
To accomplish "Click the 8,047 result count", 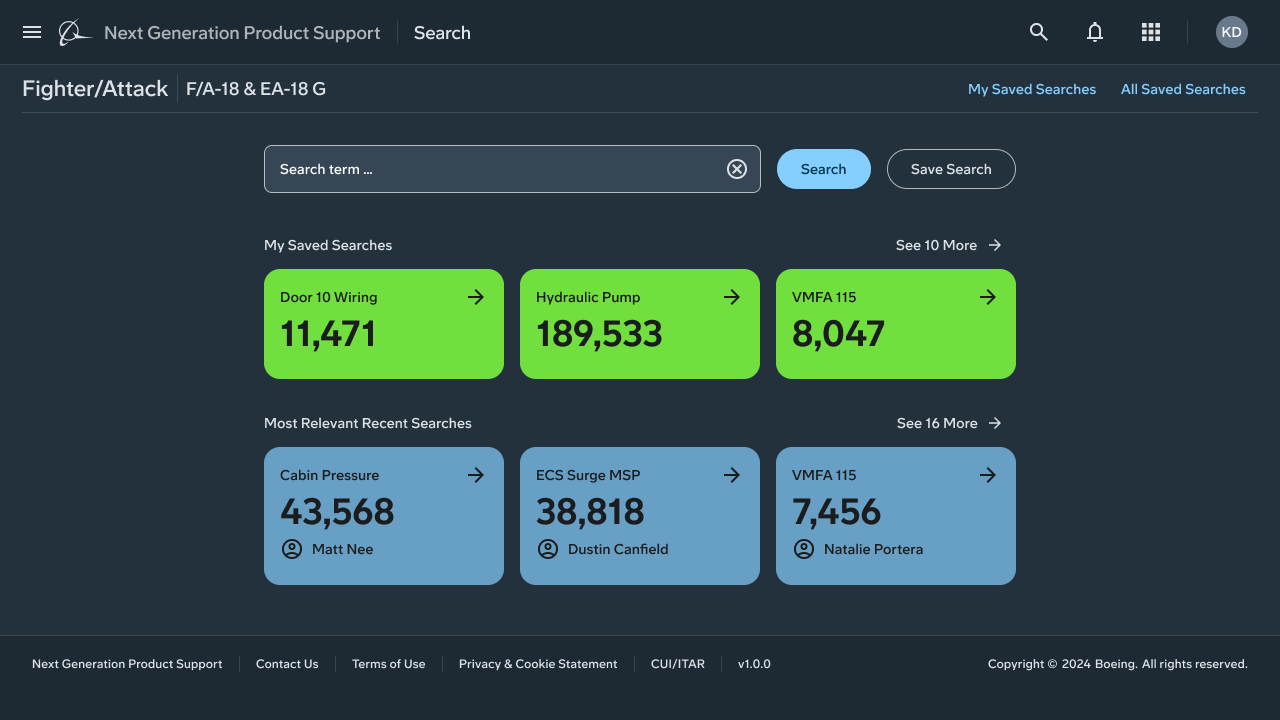I will tap(838, 334).
